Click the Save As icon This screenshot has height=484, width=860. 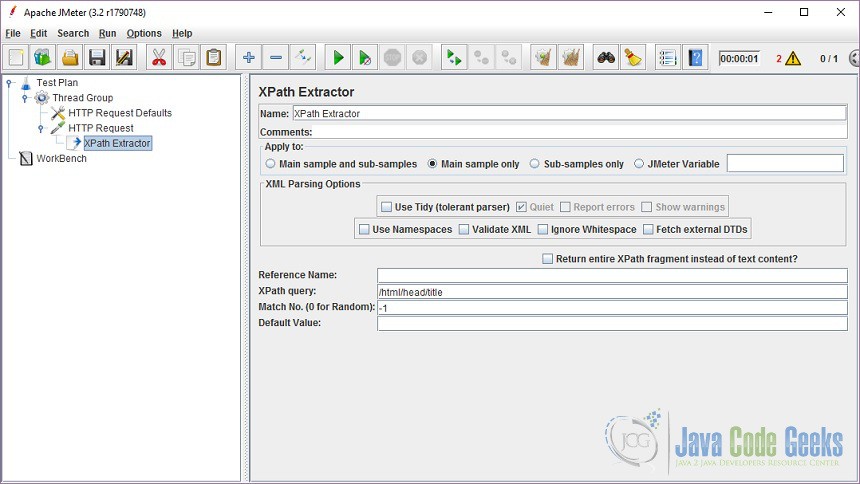point(124,58)
